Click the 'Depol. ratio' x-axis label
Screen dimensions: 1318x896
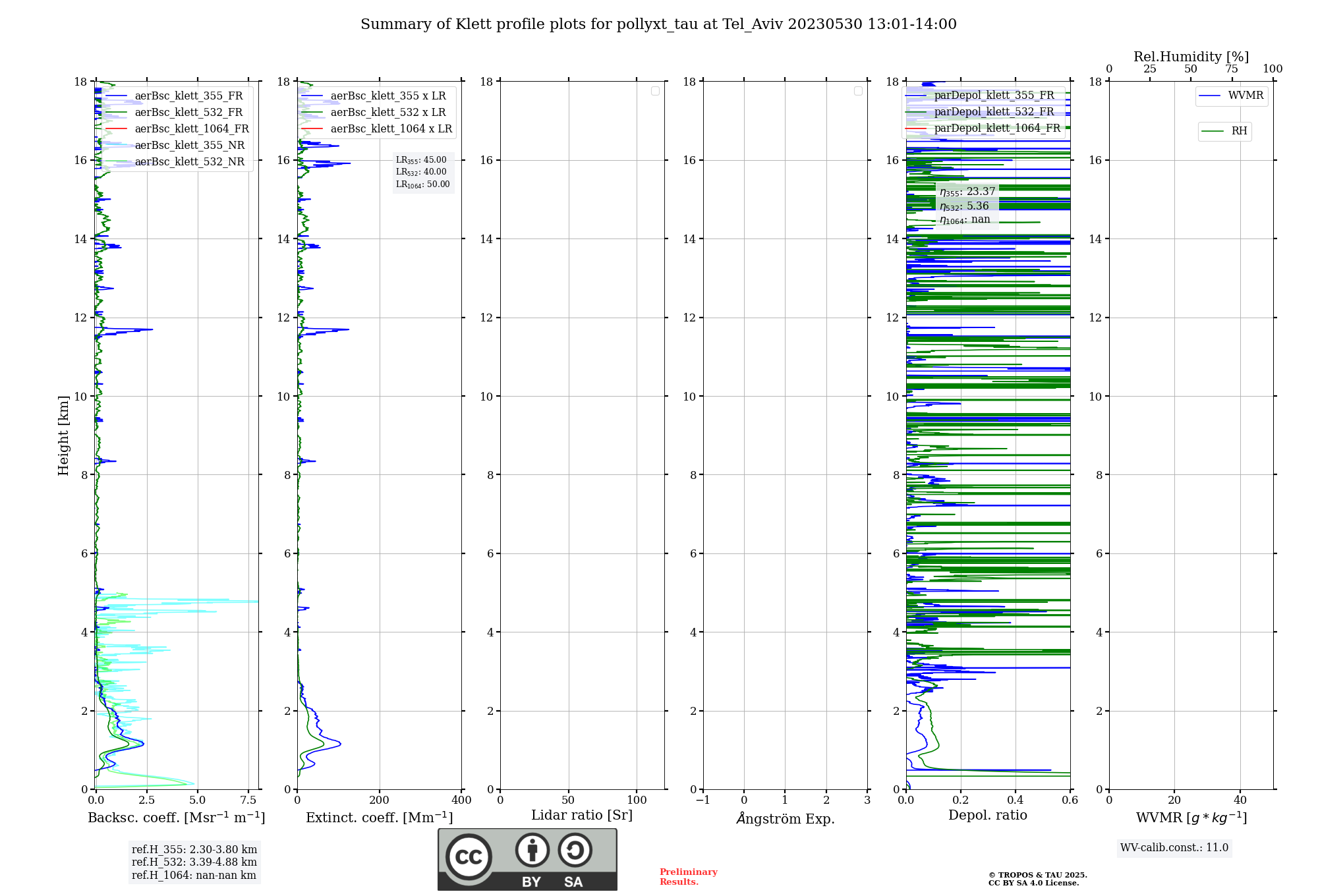988,816
